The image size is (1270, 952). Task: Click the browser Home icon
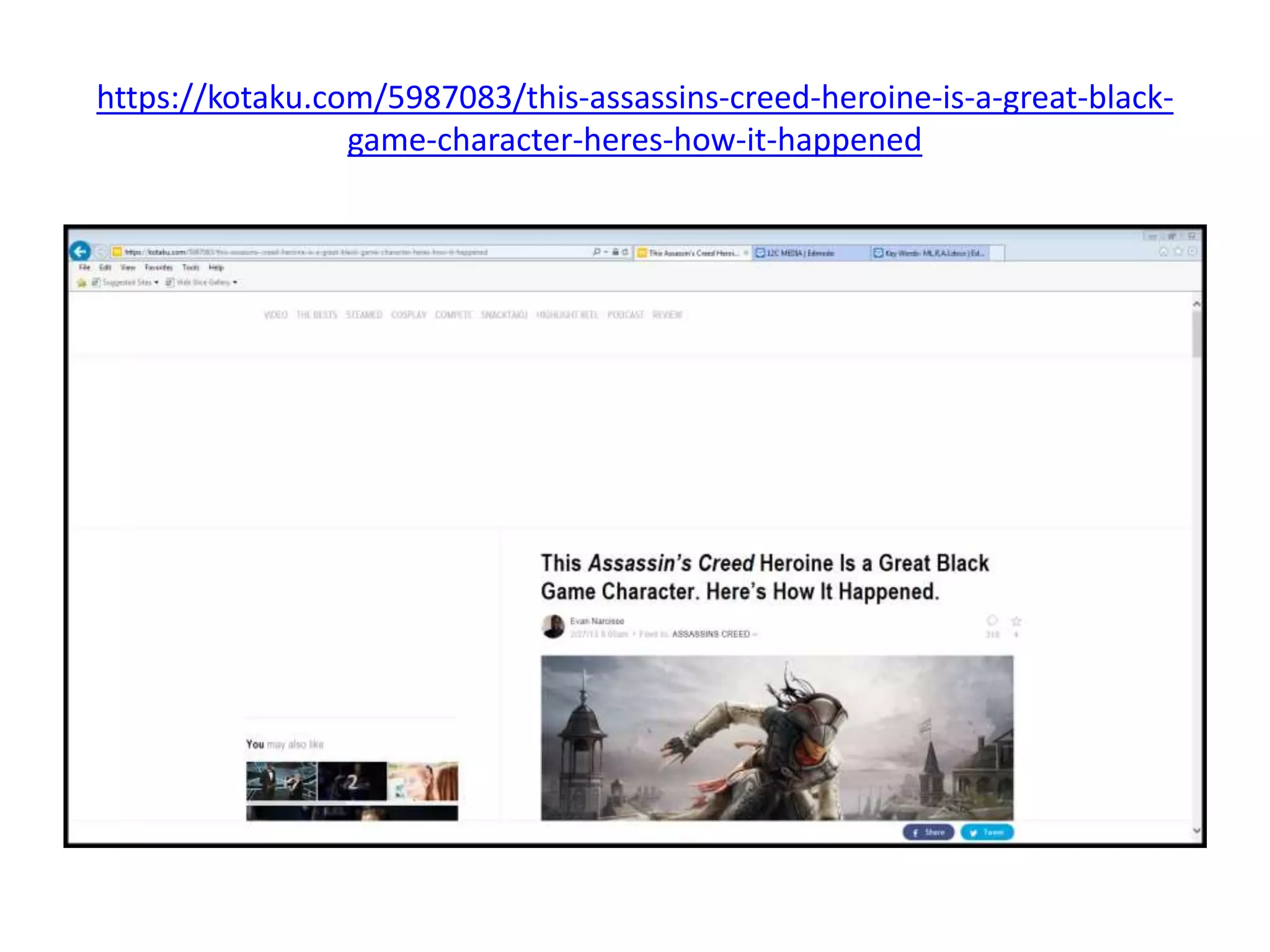(x=1163, y=252)
